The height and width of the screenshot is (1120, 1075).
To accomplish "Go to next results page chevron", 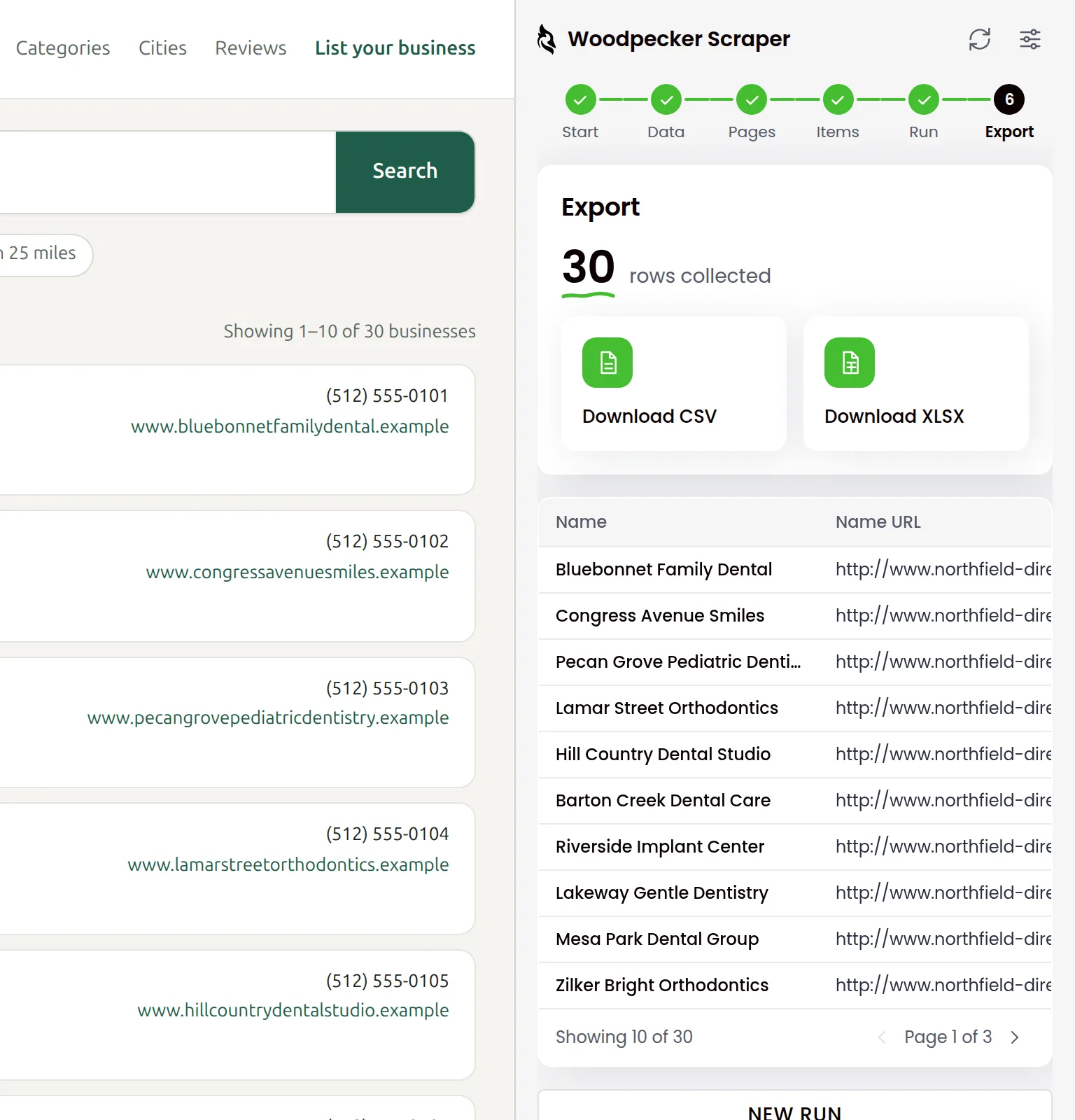I will pos(1015,1037).
